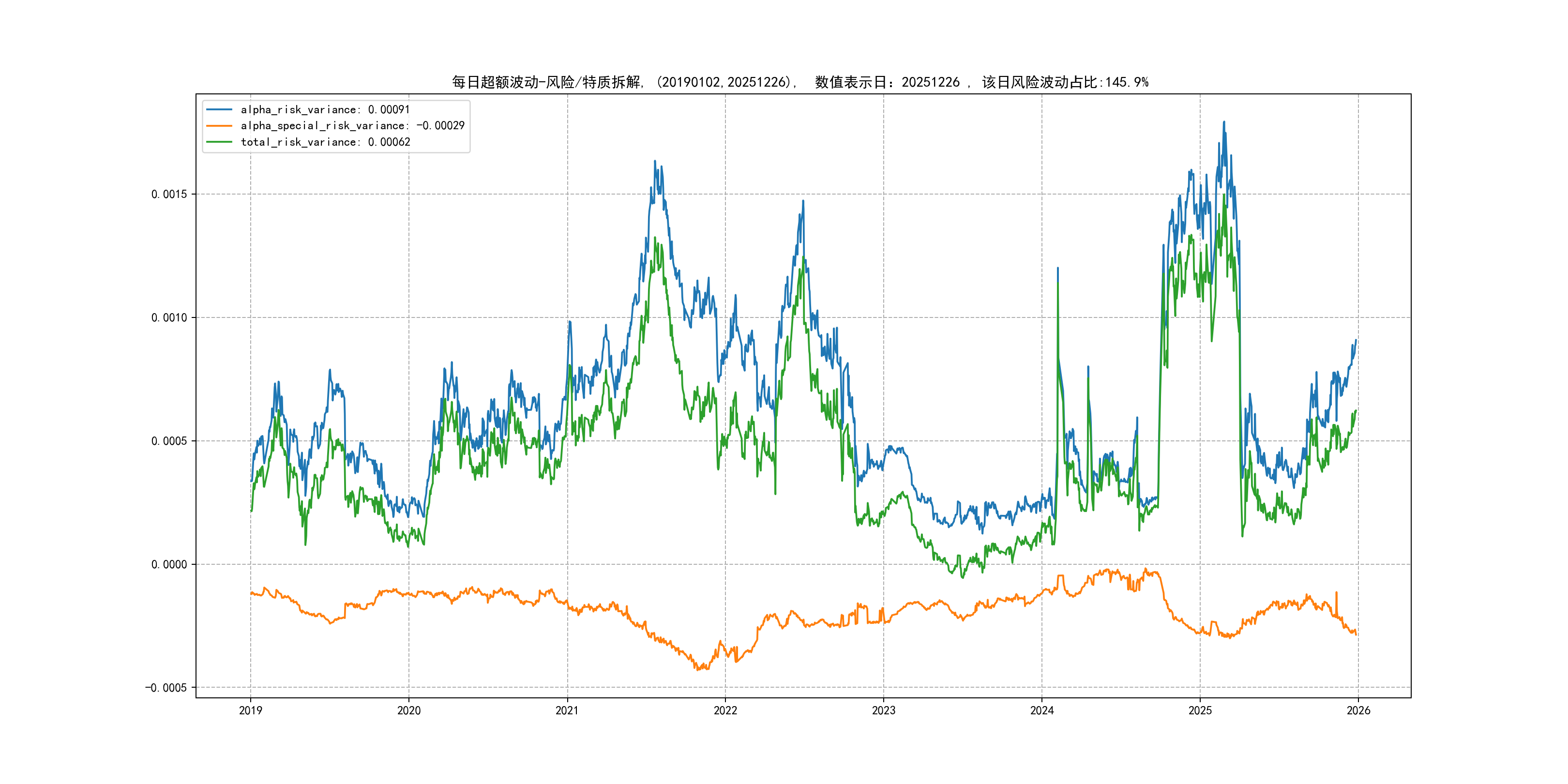This screenshot has height=784, width=1568.
Task: Select the alpha_risk_variance: 0.00091 legend label
Action: (x=325, y=109)
